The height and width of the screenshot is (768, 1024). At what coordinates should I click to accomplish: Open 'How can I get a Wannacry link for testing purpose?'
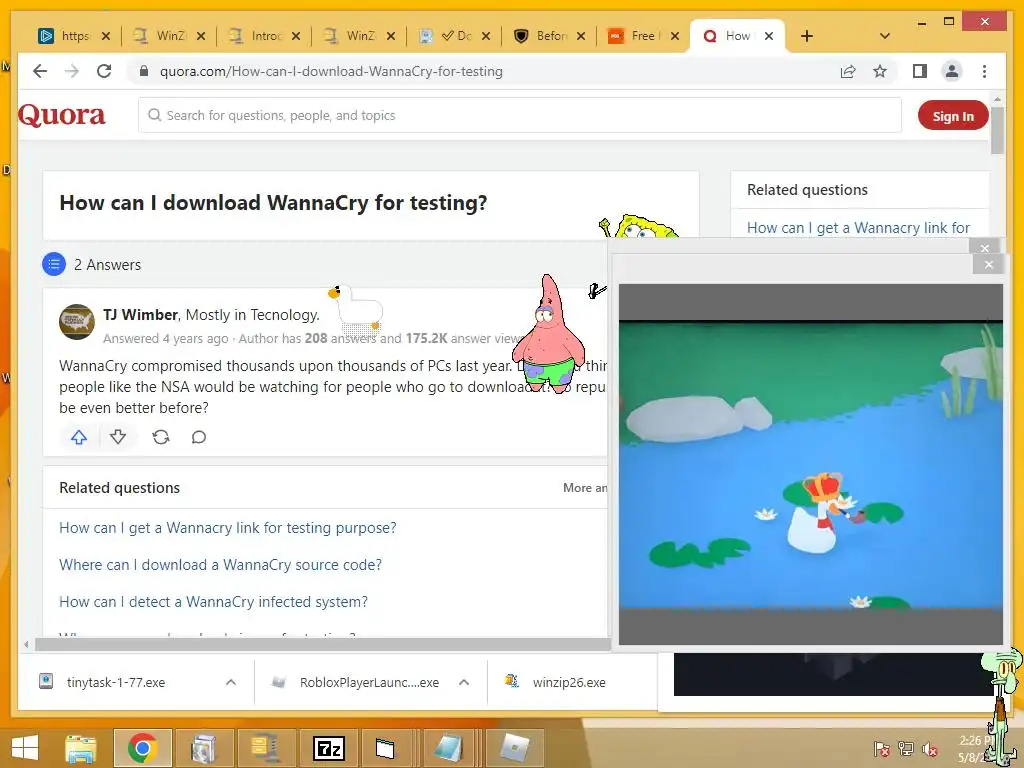coord(228,528)
